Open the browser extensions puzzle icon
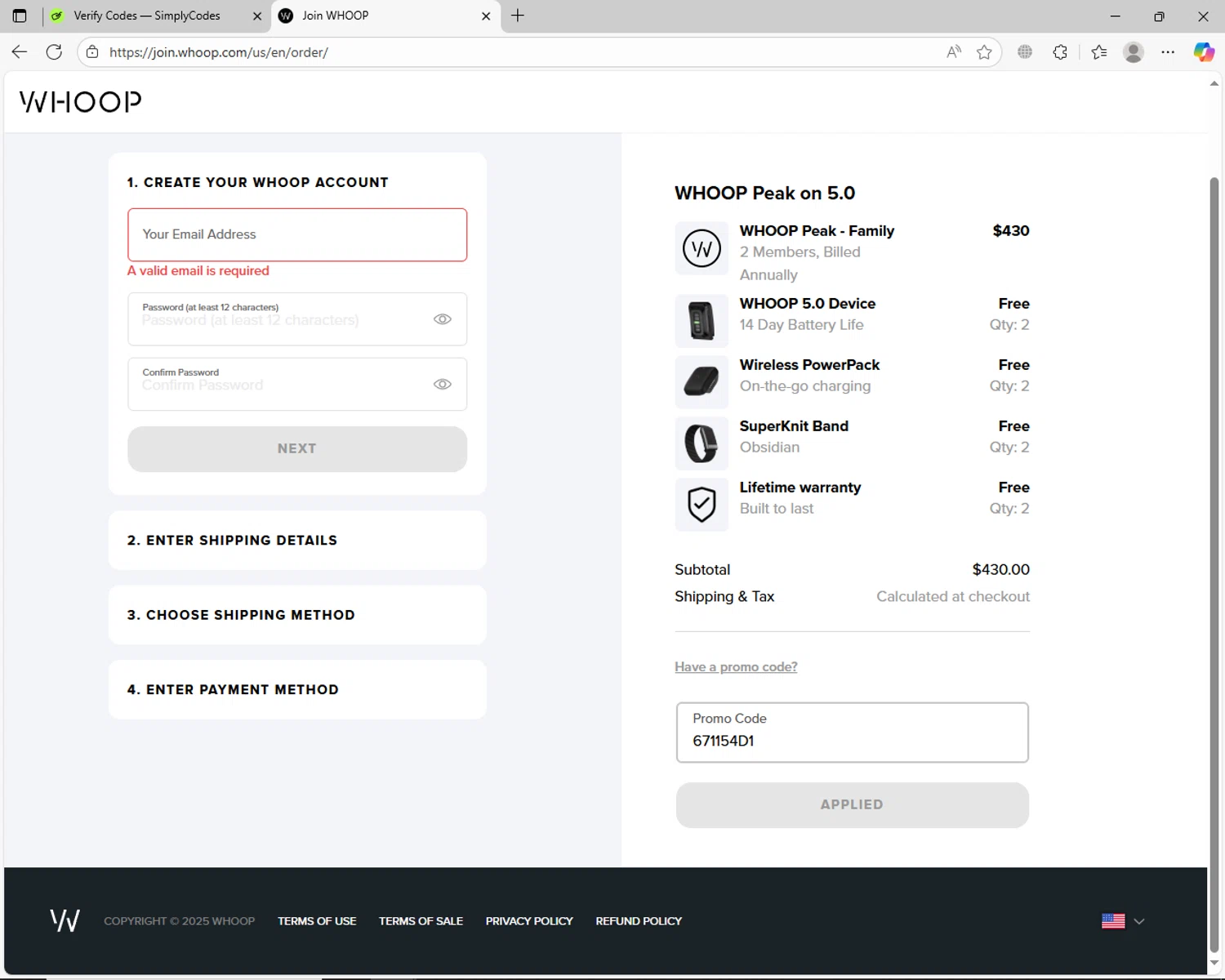This screenshot has width=1225, height=980. [1060, 52]
